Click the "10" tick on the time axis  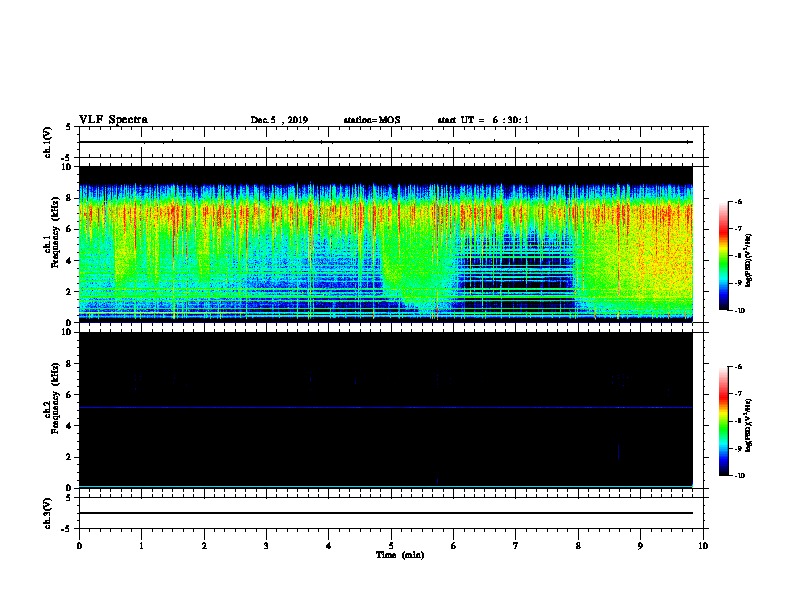(x=703, y=546)
